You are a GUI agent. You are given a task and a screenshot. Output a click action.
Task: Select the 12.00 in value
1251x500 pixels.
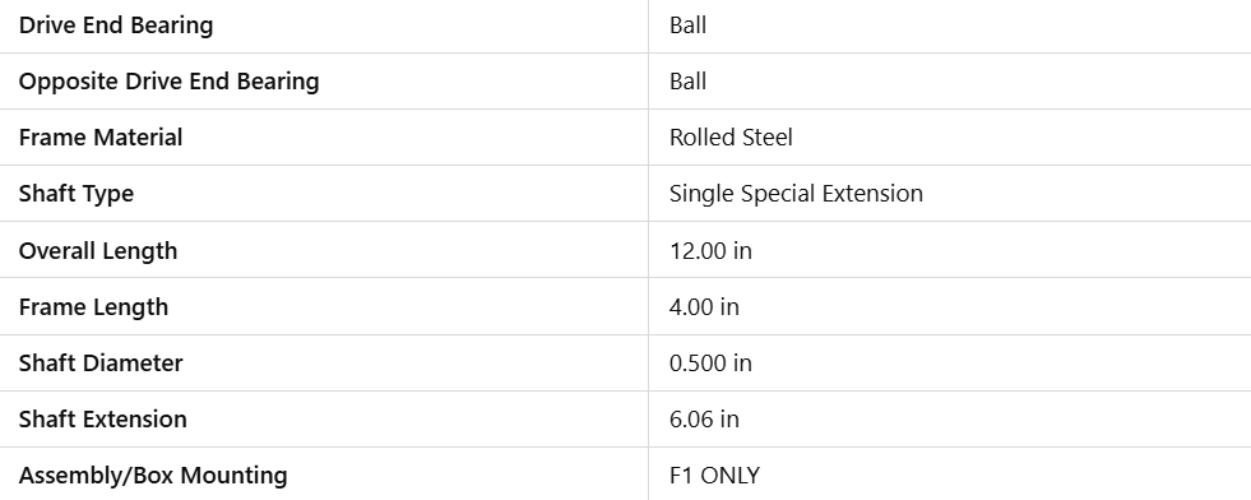click(710, 251)
